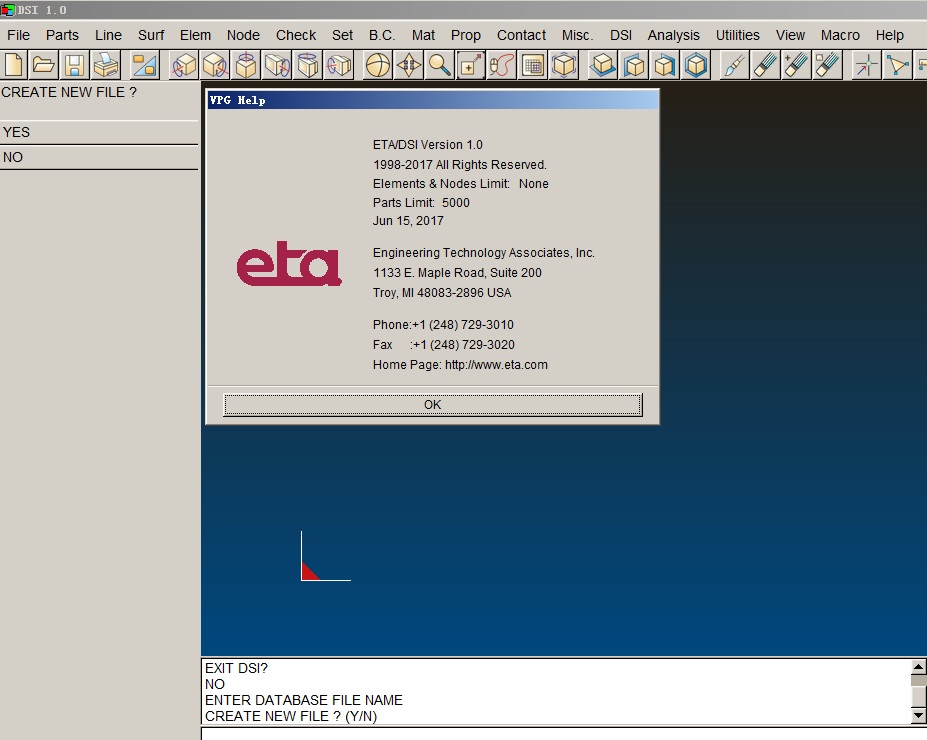Open the Line menu

108,35
